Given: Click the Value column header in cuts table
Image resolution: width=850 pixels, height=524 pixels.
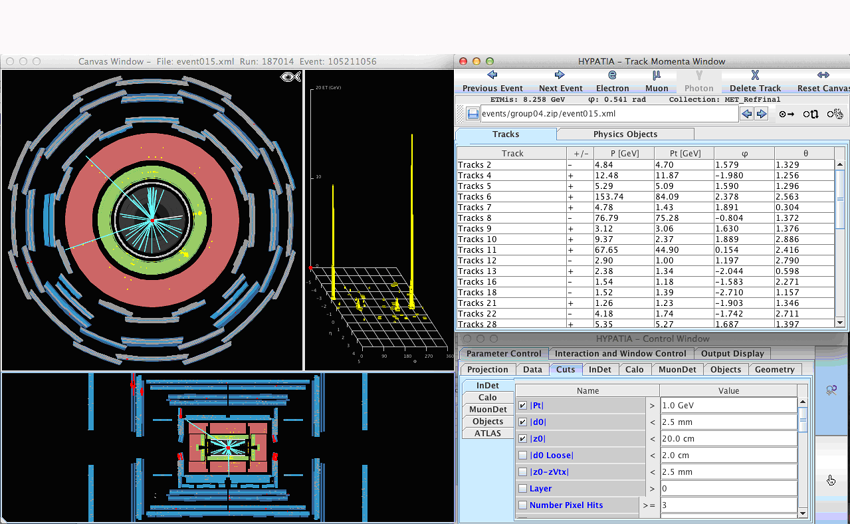Looking at the screenshot, I should click(x=728, y=391).
